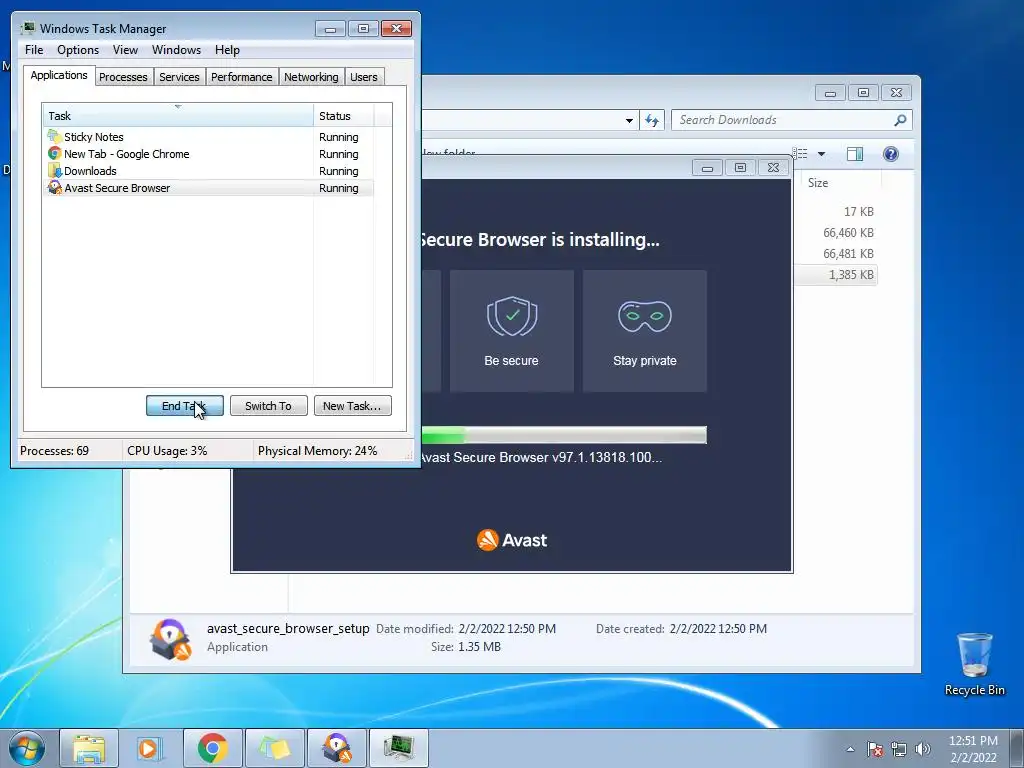Click the search magnifier in Downloads window
This screenshot has width=1024, height=768.
click(x=900, y=120)
